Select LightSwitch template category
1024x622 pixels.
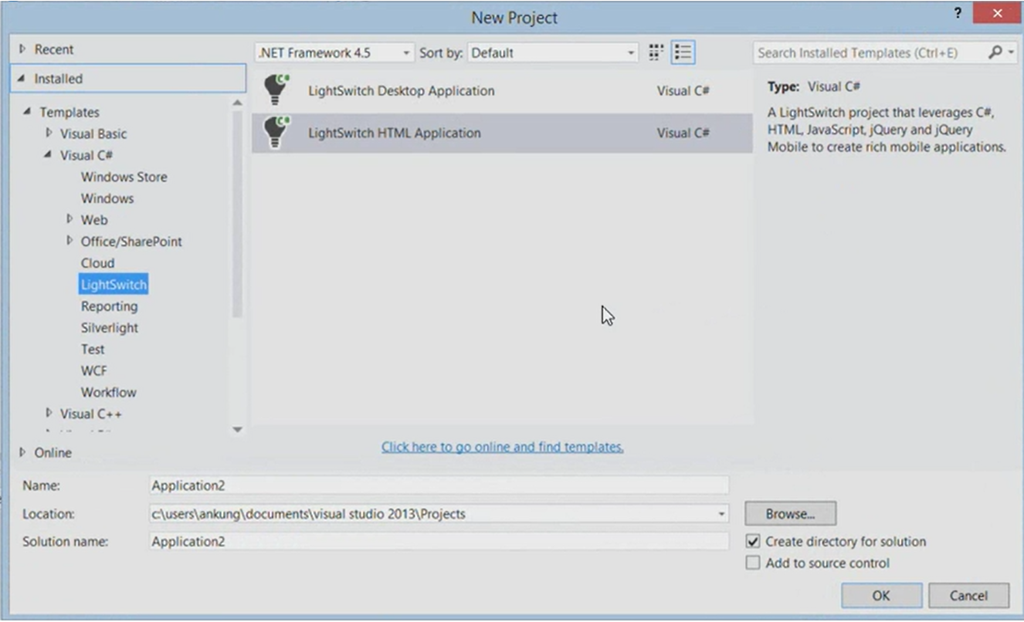pos(114,284)
